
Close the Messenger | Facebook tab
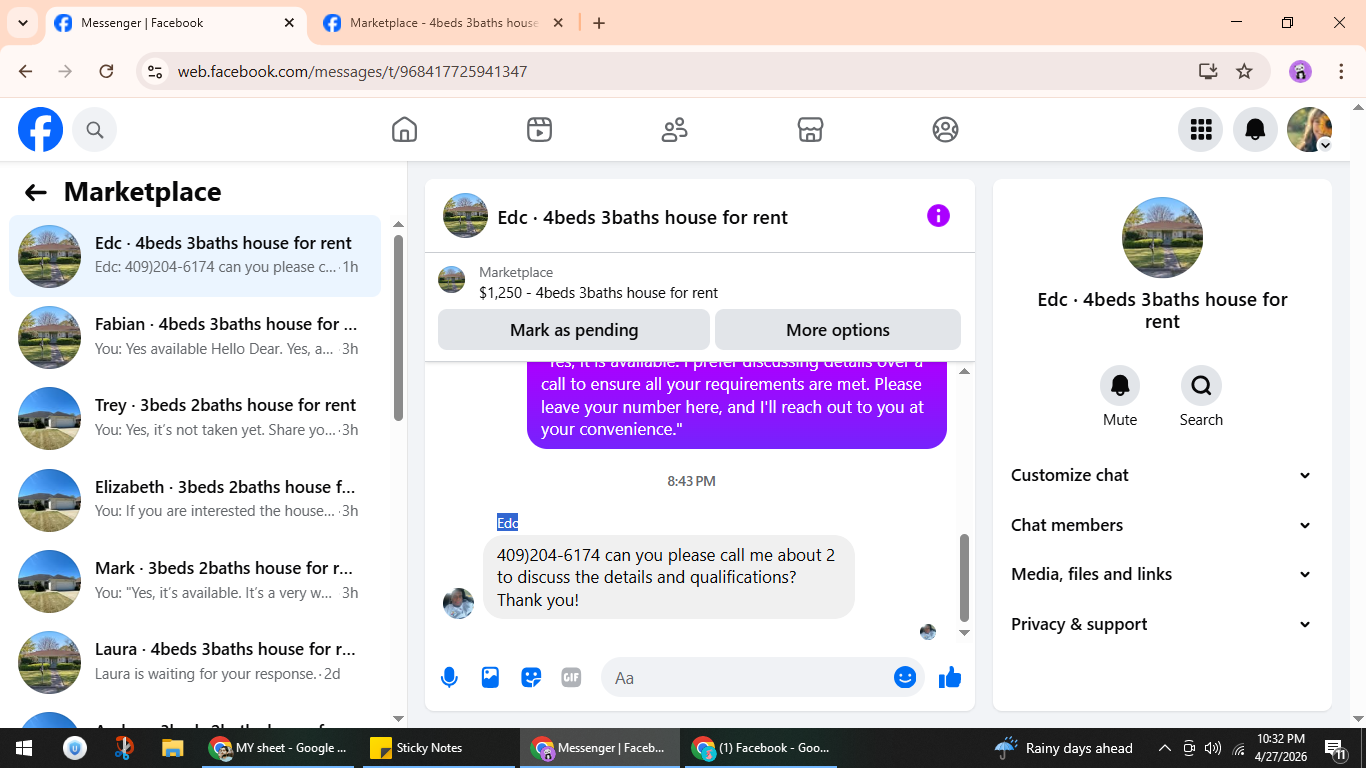click(x=288, y=23)
